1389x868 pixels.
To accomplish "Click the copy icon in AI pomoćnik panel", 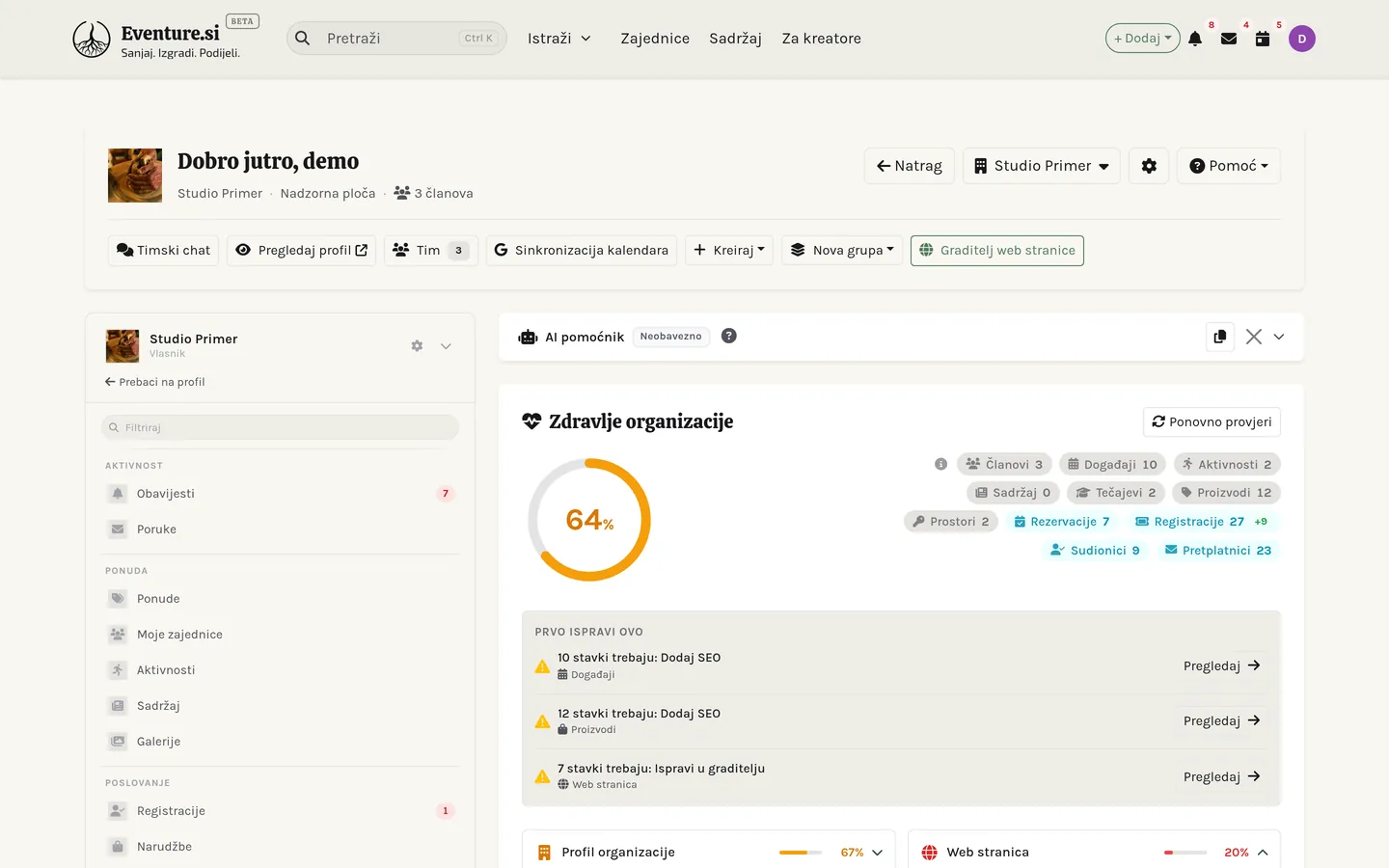I will (1220, 337).
